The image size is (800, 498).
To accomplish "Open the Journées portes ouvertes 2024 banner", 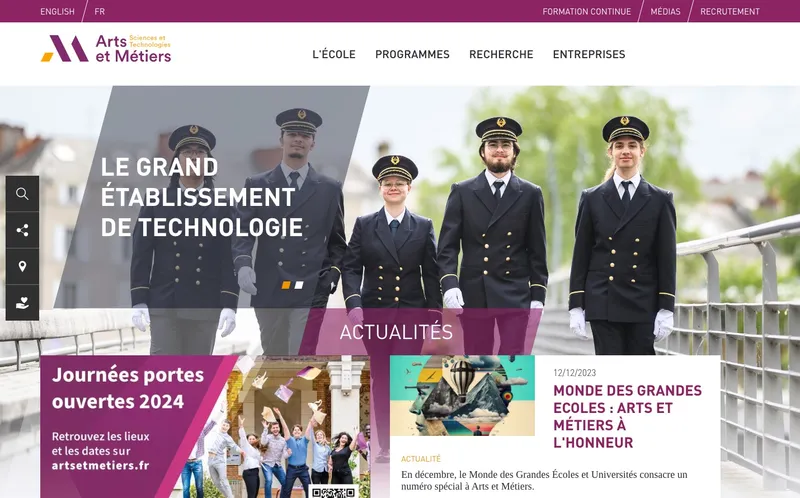I will pyautogui.click(x=205, y=427).
